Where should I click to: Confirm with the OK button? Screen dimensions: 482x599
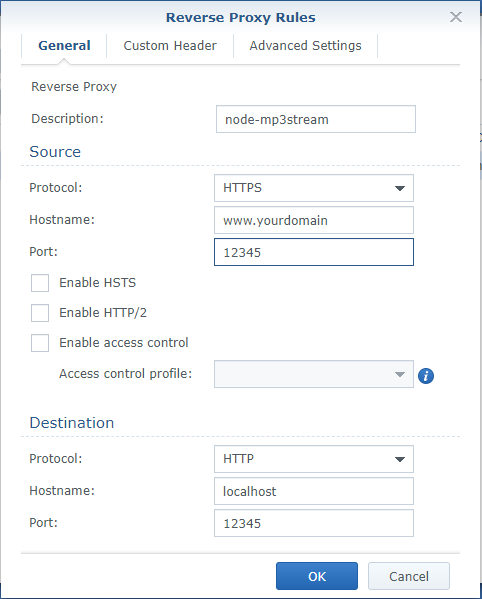point(317,576)
